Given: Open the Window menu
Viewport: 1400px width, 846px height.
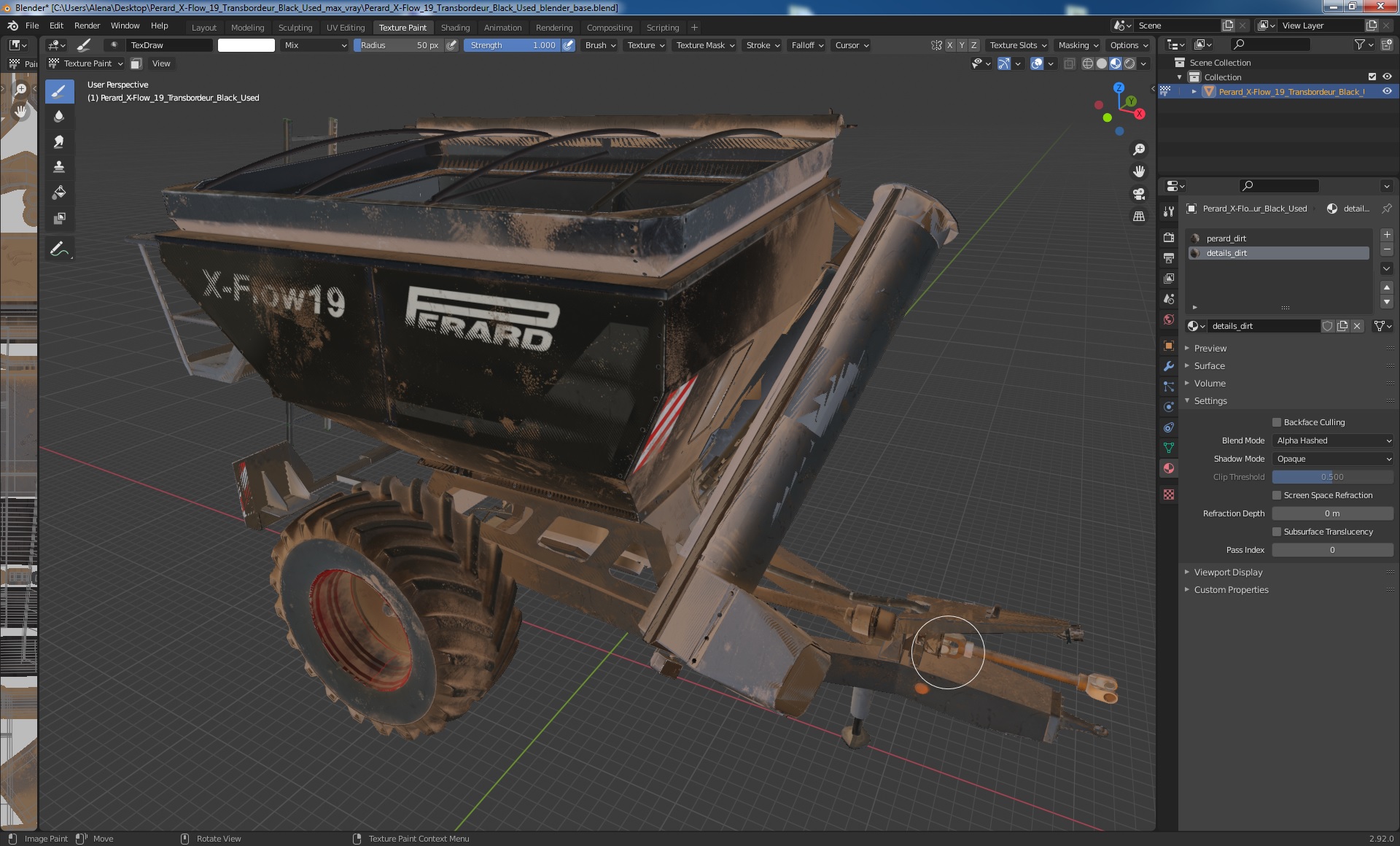Looking at the screenshot, I should pos(125,26).
